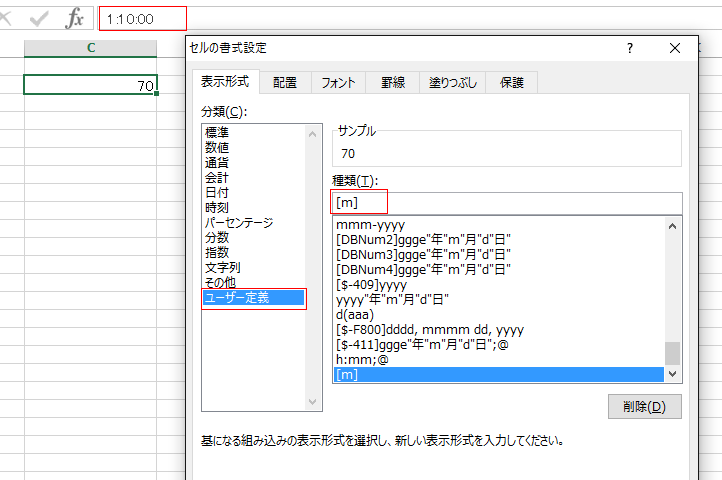
Task: Open the 配置 tab
Action: click(285, 83)
